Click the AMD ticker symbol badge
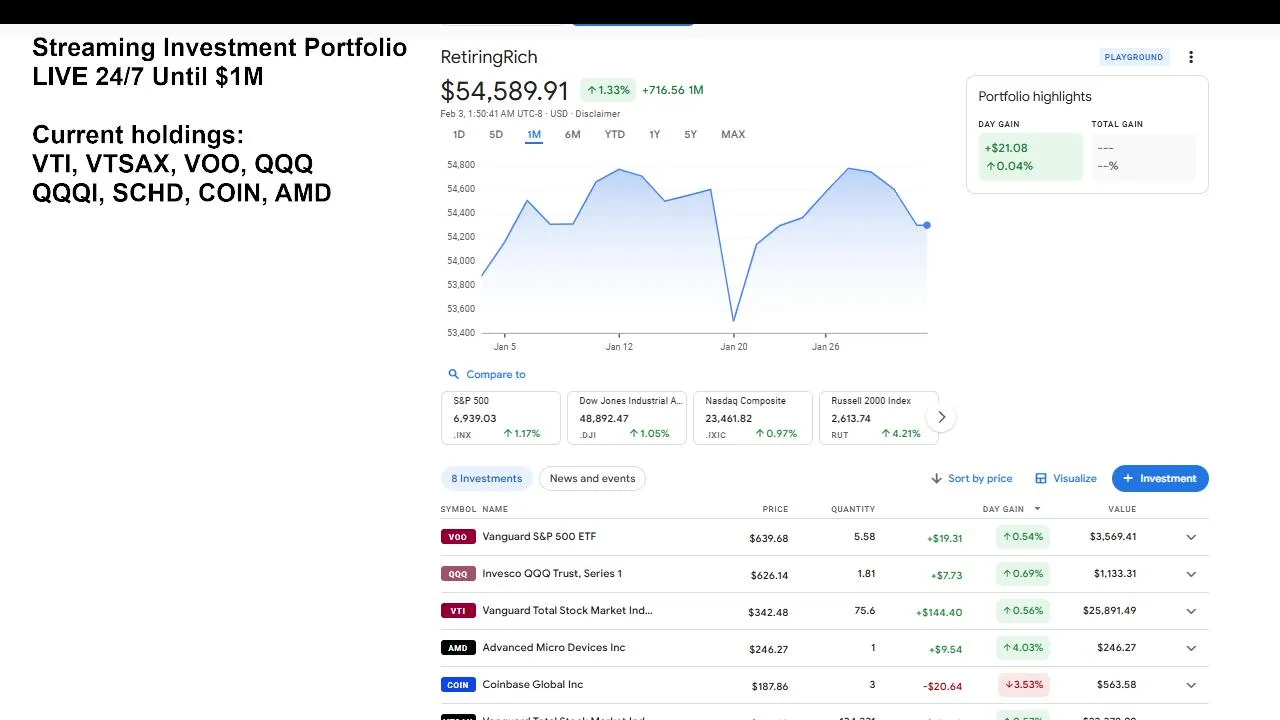This screenshot has height=720, width=1280. click(457, 648)
